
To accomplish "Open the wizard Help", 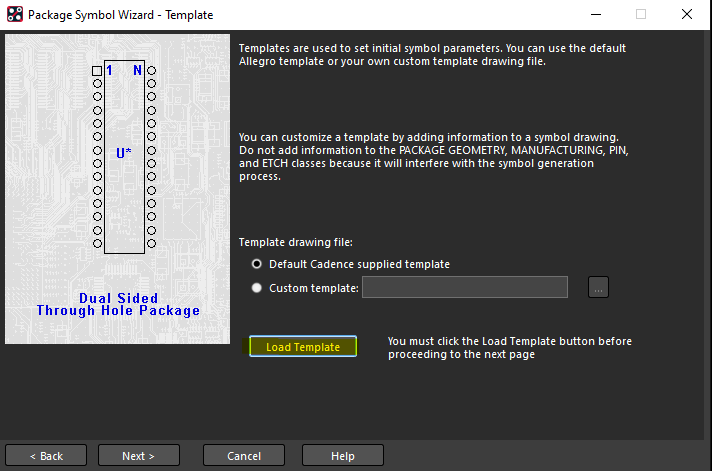I will pos(343,455).
